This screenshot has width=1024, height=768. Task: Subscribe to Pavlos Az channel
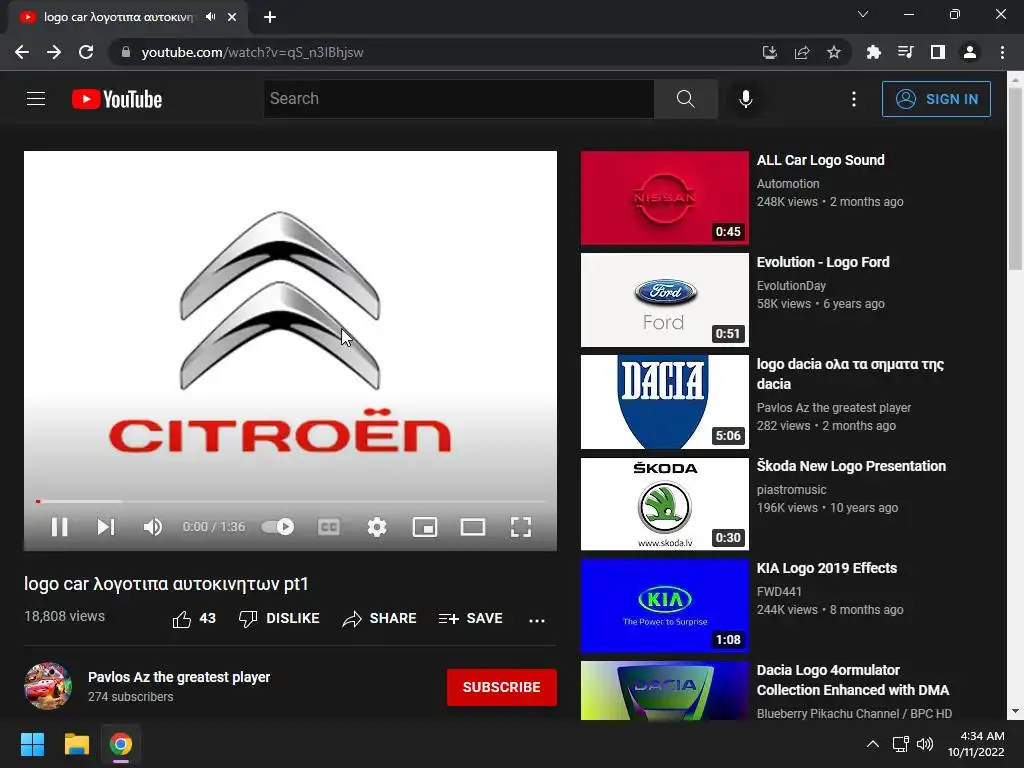(502, 687)
